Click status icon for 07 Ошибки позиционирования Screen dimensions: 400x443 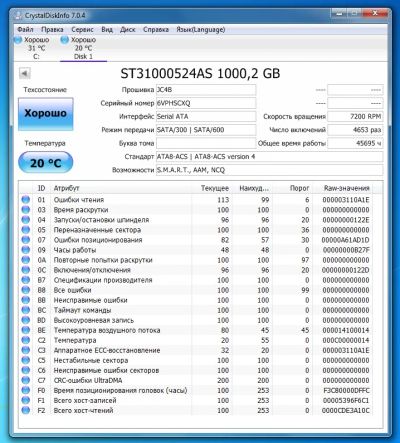click(26, 240)
